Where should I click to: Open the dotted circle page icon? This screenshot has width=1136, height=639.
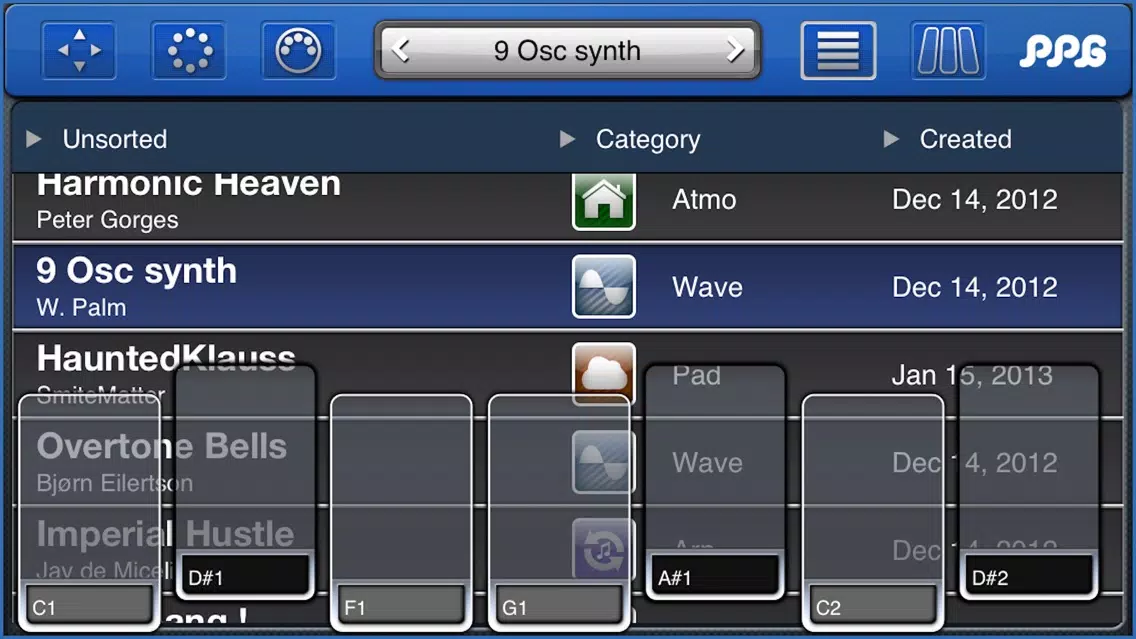pyautogui.click(x=189, y=51)
